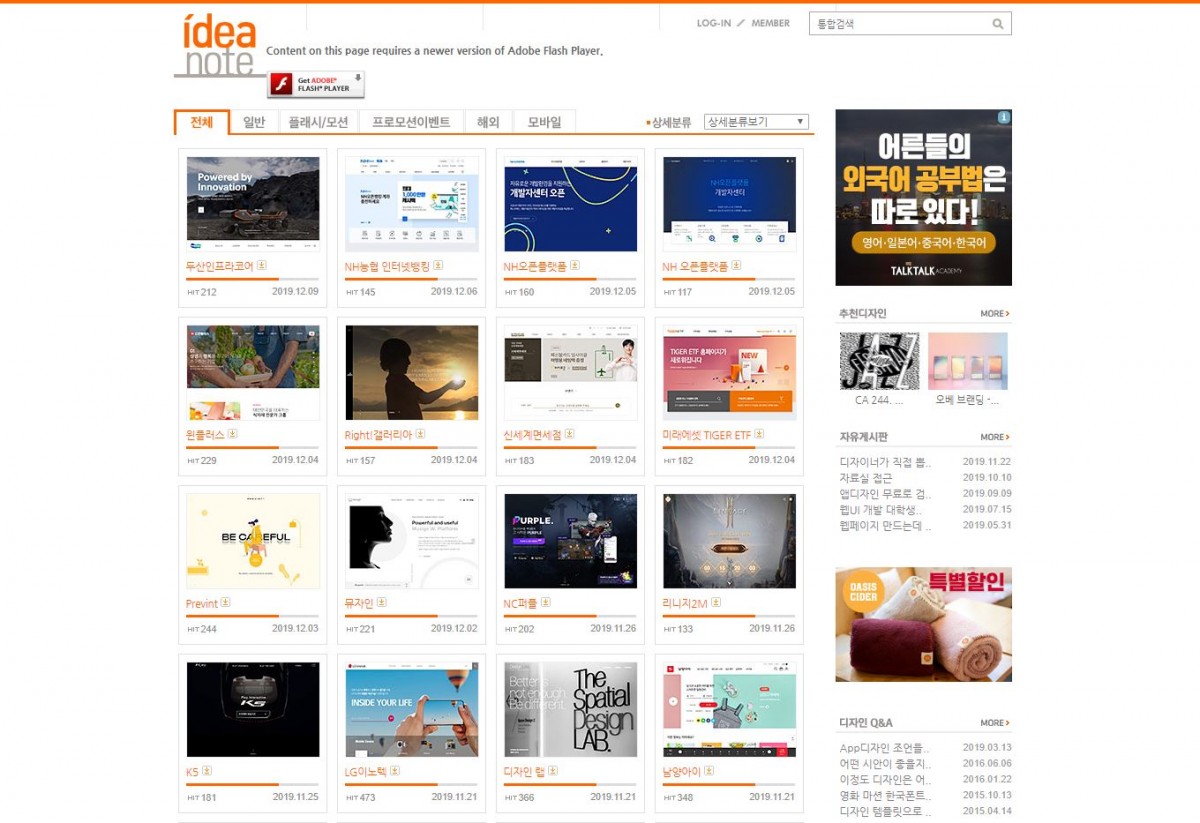The width and height of the screenshot is (1200, 823).
Task: Open post 웹페이지 만드는데 .. dated 2019.05.31
Action: coord(885,526)
